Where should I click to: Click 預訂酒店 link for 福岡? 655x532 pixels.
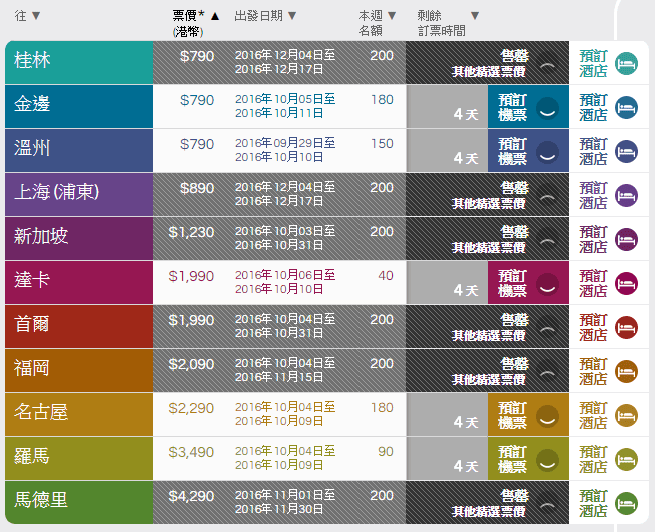coord(593,371)
